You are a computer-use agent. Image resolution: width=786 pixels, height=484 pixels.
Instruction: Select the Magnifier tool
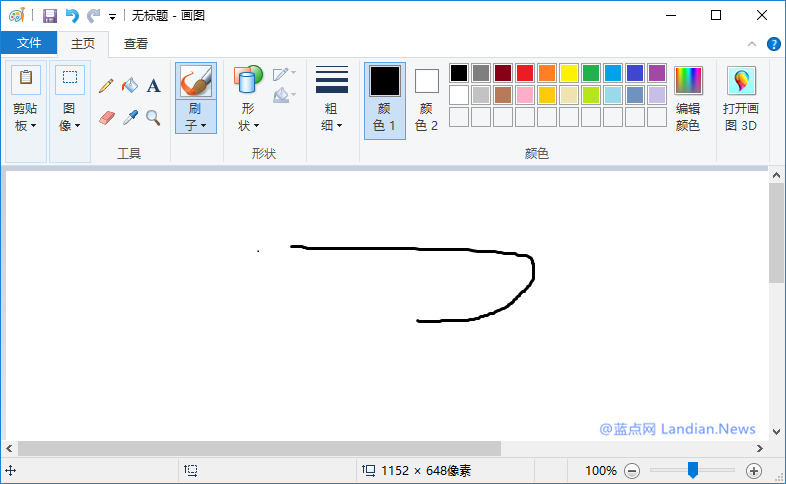tap(153, 118)
